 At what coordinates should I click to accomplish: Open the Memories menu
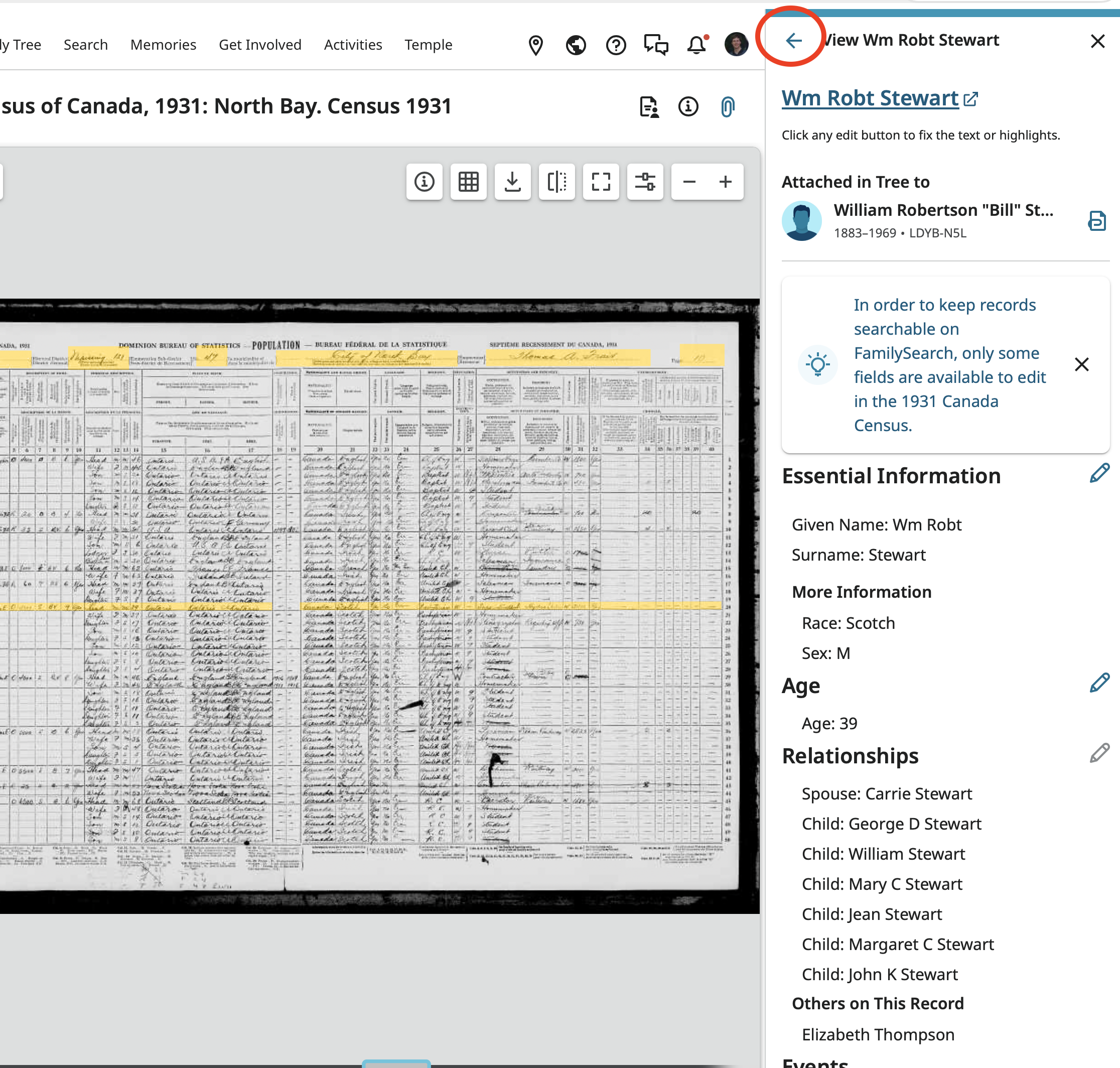tap(163, 45)
